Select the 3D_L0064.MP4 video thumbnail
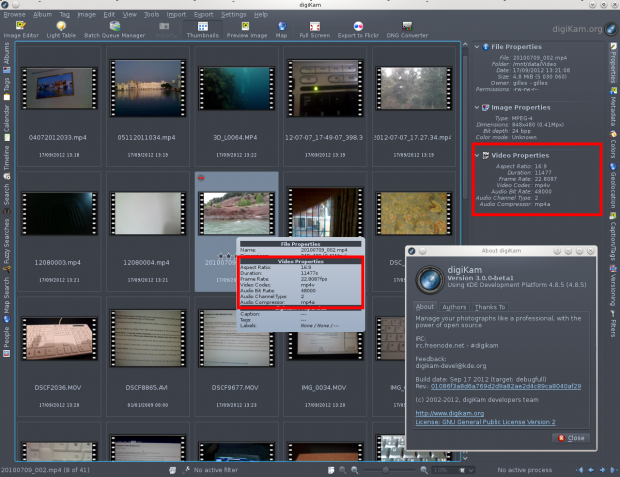Screen dimensions: 620x477 tap(236, 89)
